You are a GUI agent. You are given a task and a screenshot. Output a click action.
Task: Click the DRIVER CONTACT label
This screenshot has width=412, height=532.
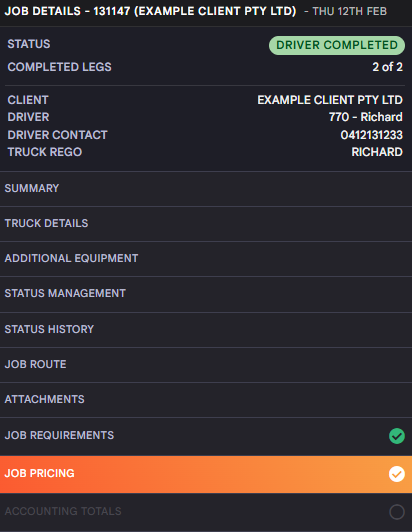click(57, 135)
